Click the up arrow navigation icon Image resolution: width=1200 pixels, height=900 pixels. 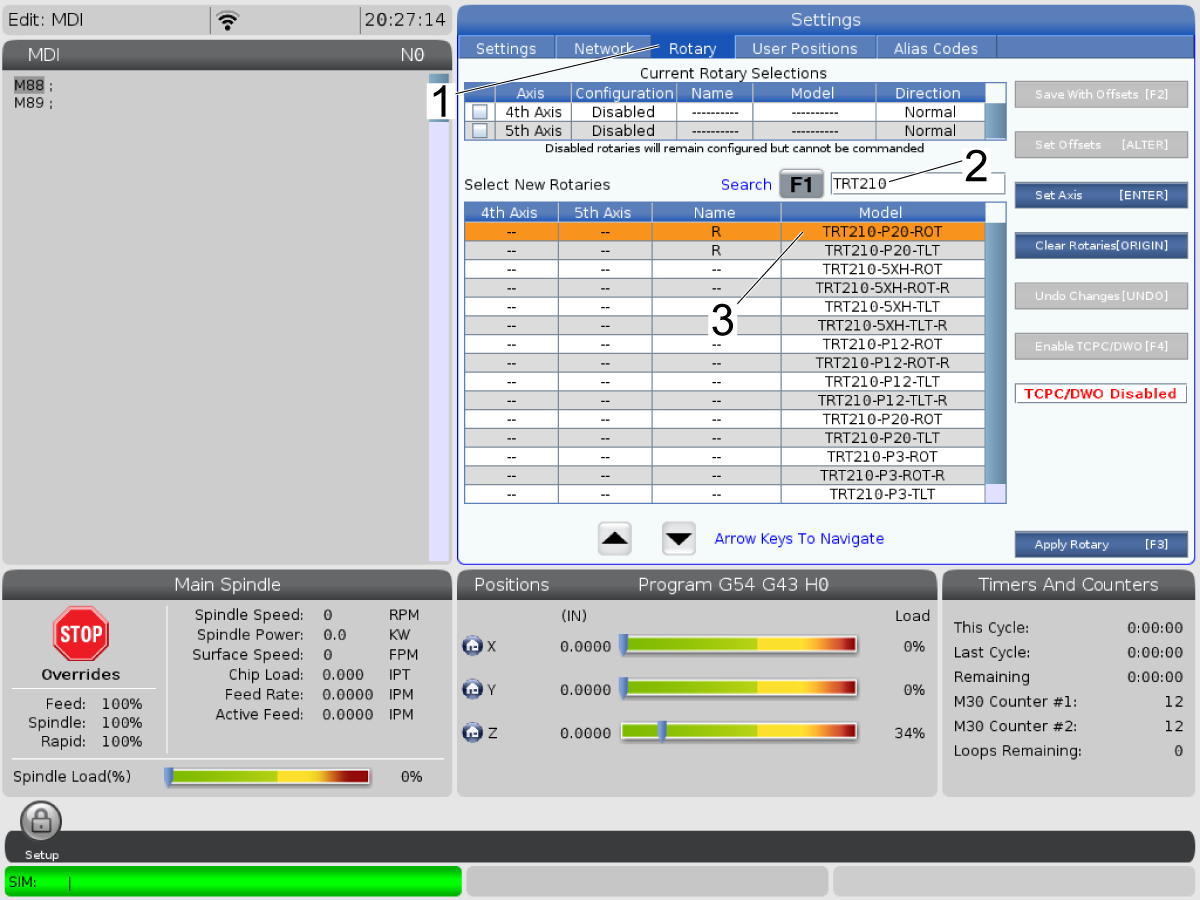pyautogui.click(x=615, y=539)
